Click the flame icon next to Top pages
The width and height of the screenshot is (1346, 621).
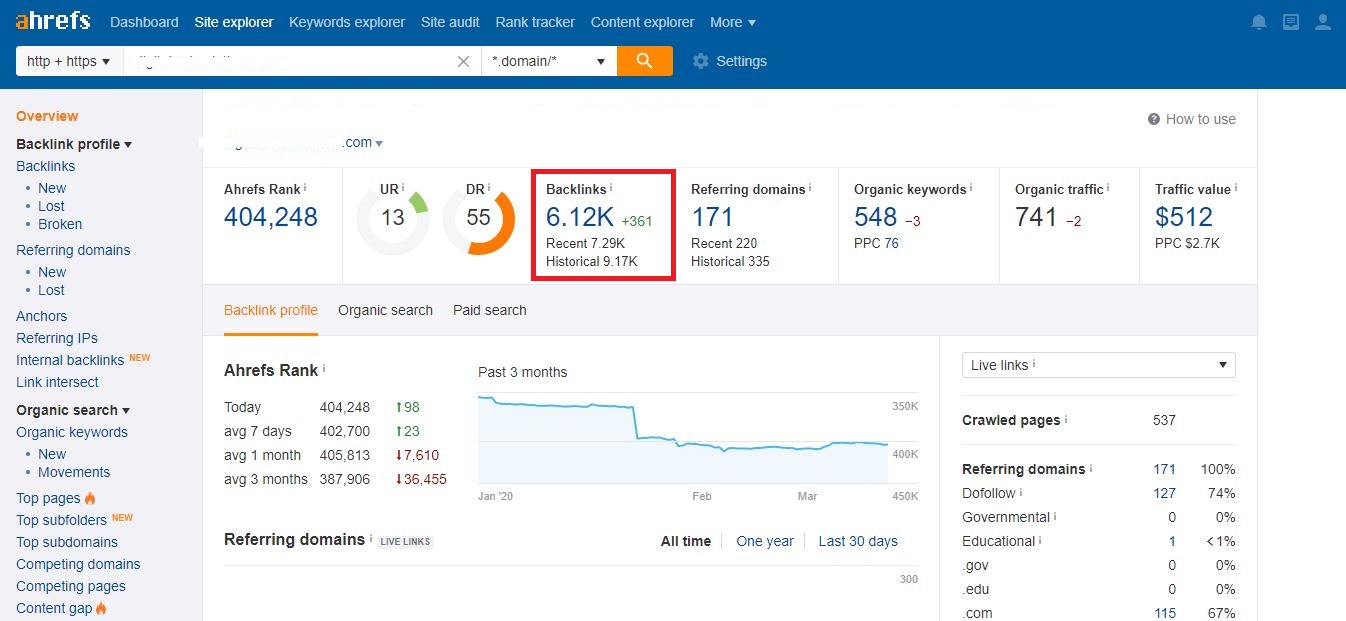pos(90,498)
